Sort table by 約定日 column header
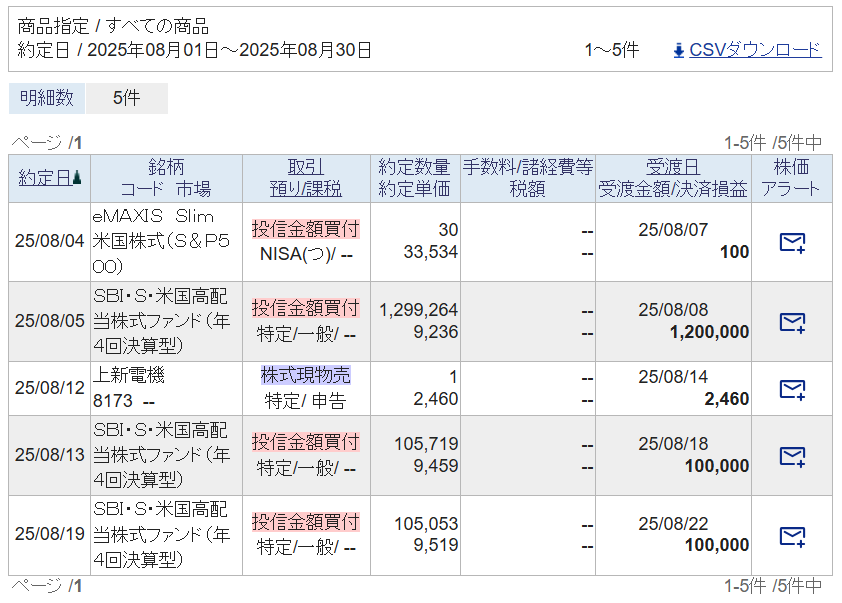Screen dimensions: 842x603 tap(45, 178)
